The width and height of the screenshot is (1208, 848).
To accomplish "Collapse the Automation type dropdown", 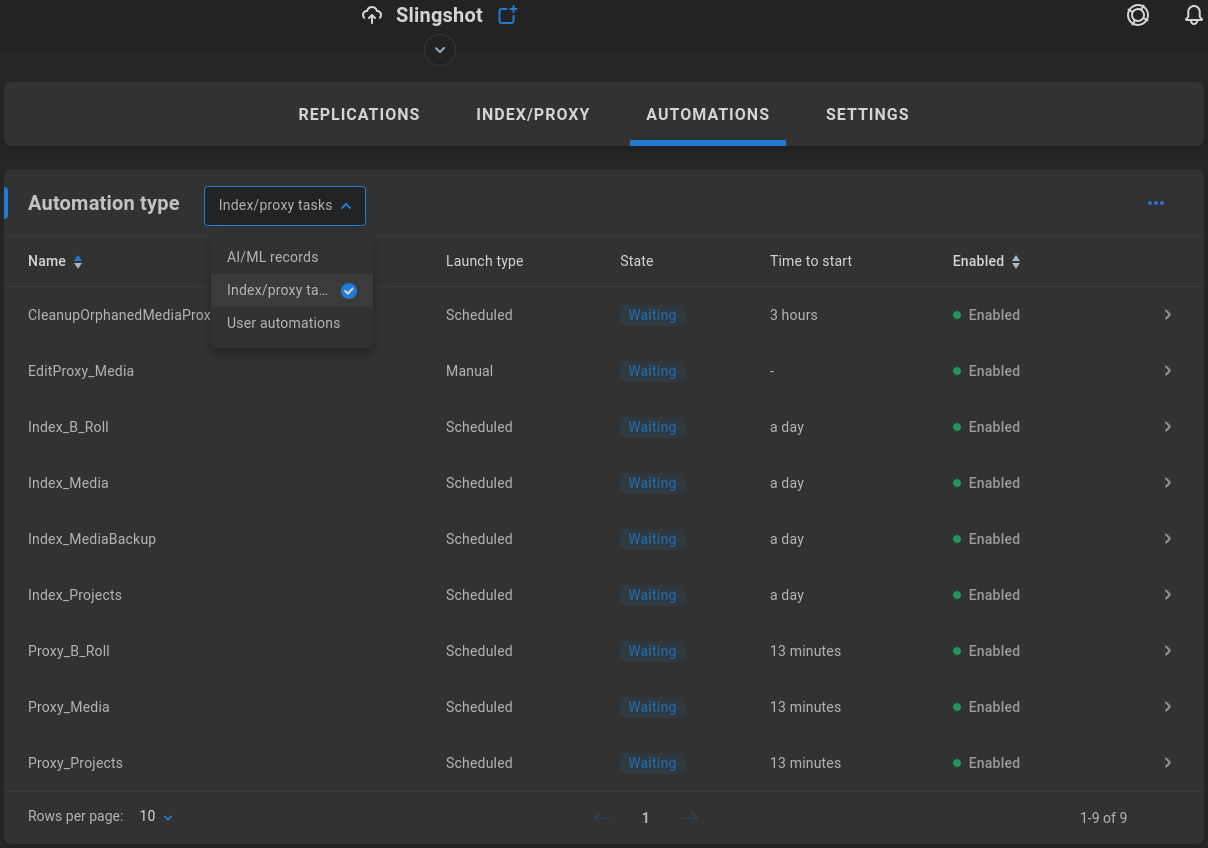I will tap(285, 205).
